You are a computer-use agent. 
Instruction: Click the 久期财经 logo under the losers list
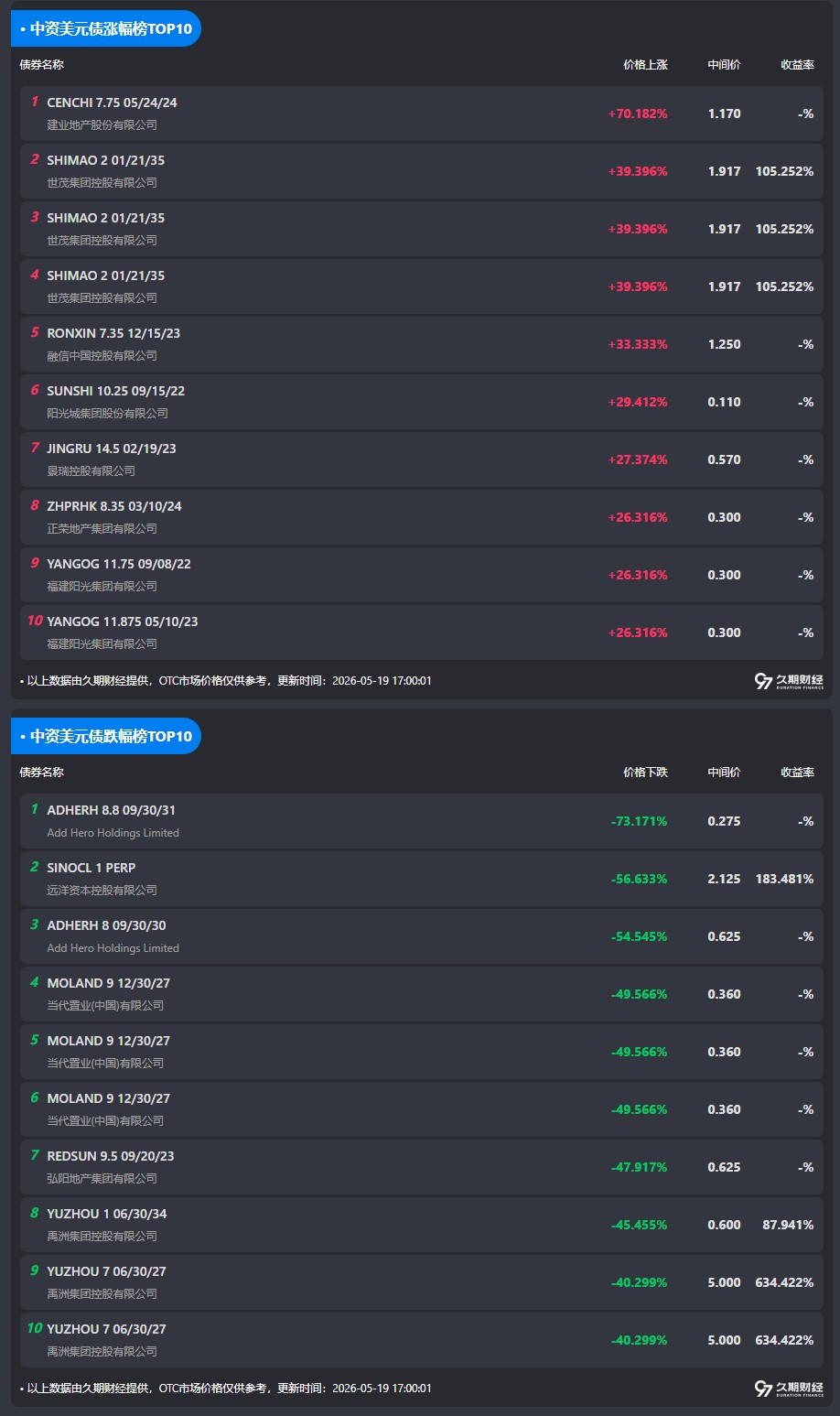tap(789, 1389)
